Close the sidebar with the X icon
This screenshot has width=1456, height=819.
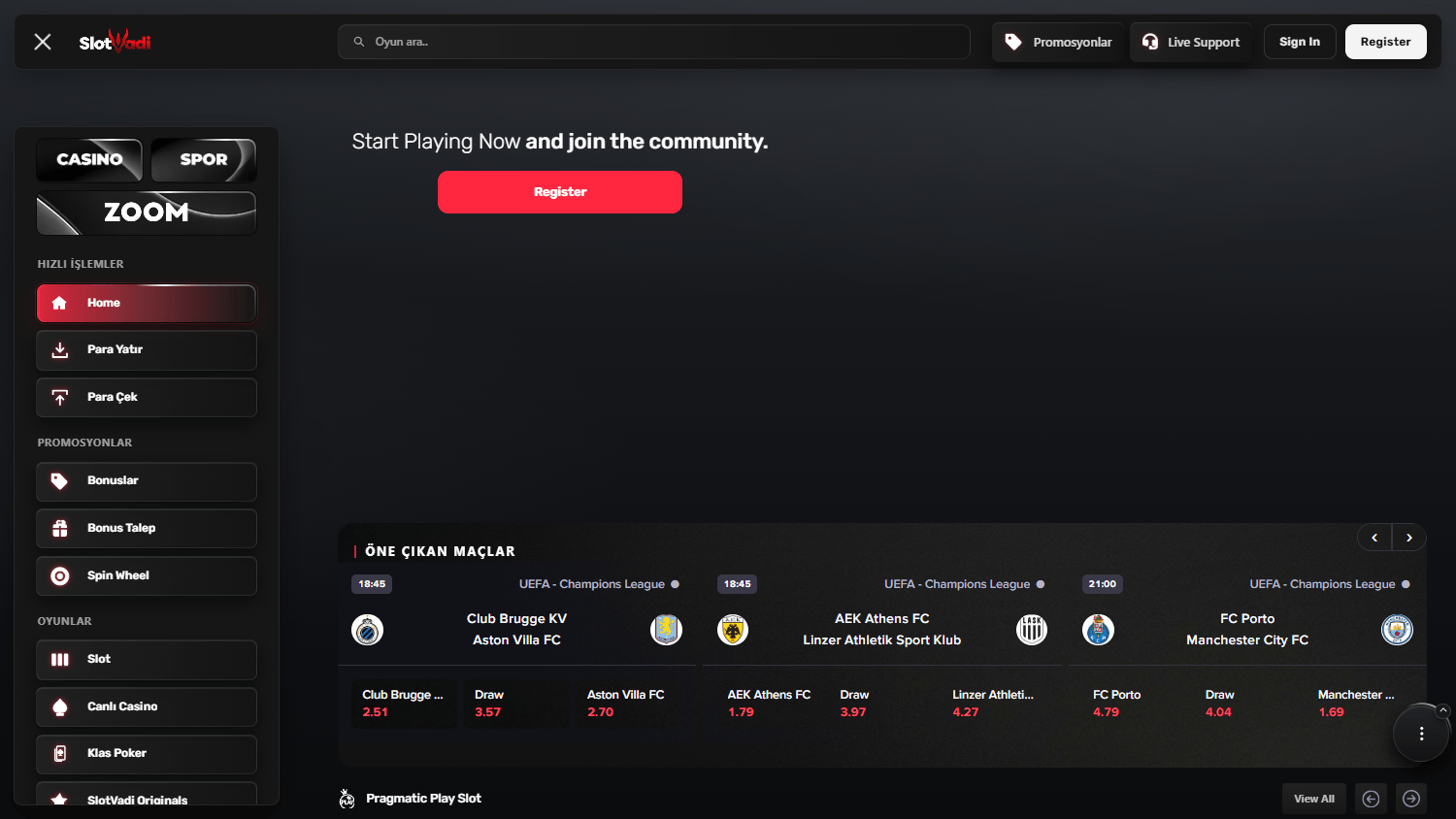(x=43, y=42)
